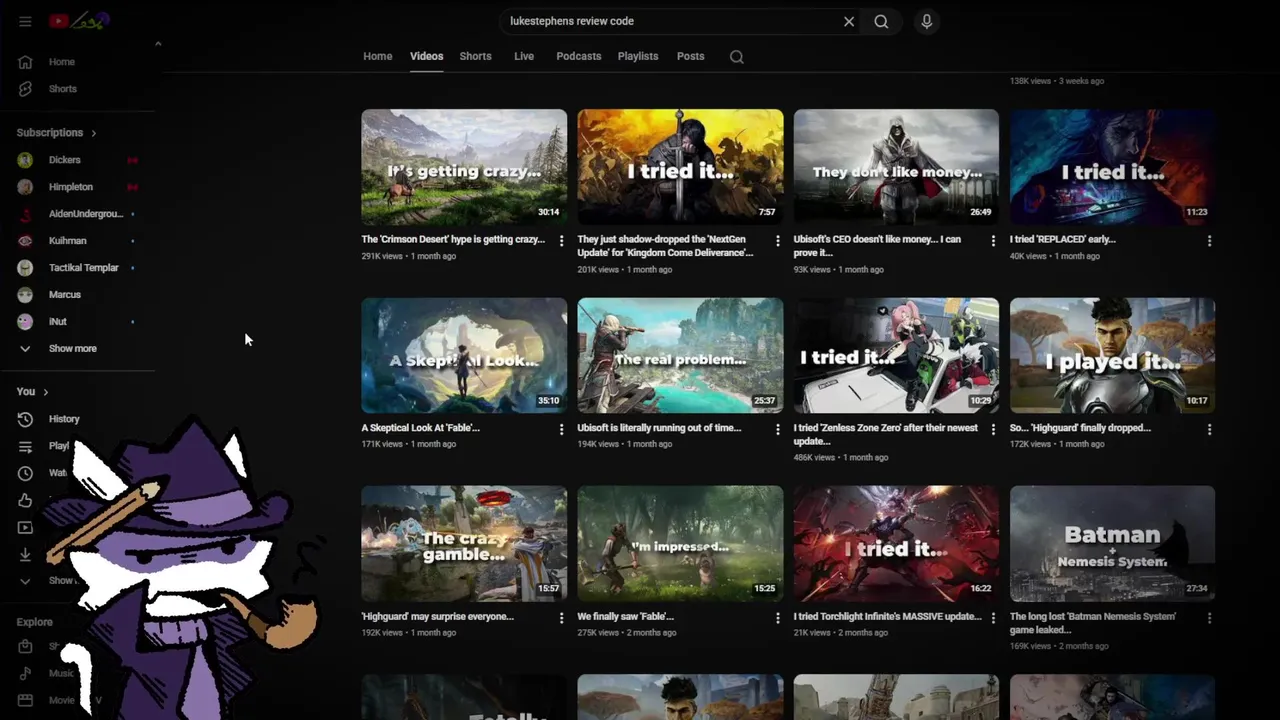
Task: Click the 'The real problem' thumbnail
Action: 680,355
